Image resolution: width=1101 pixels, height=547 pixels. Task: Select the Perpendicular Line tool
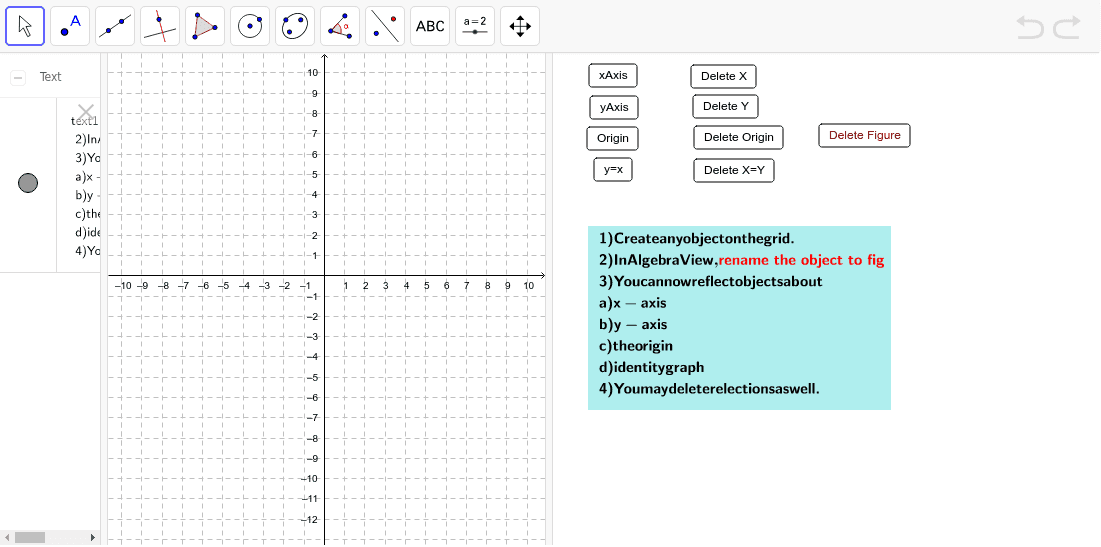point(160,26)
